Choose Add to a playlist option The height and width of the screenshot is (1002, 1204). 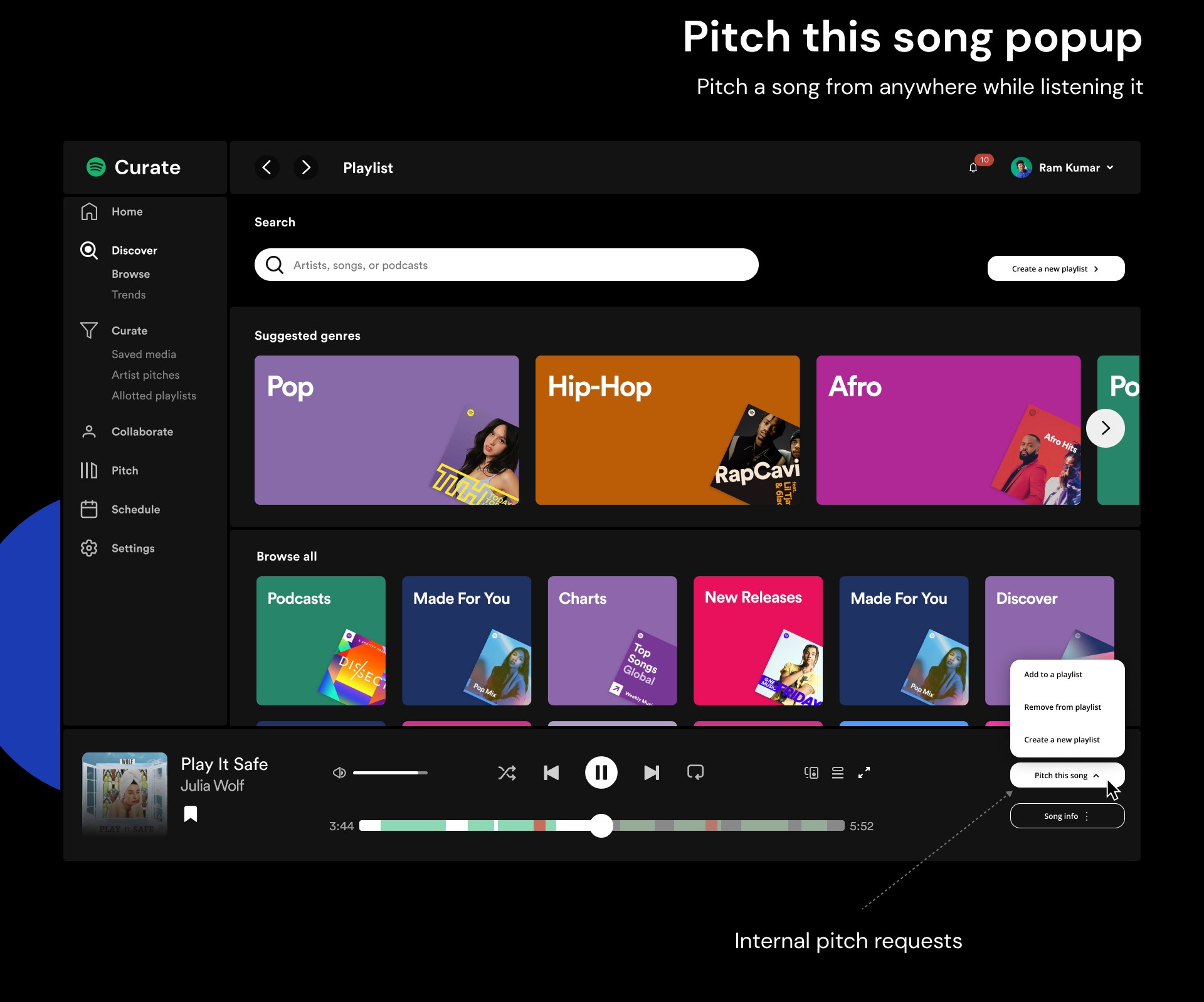1053,675
